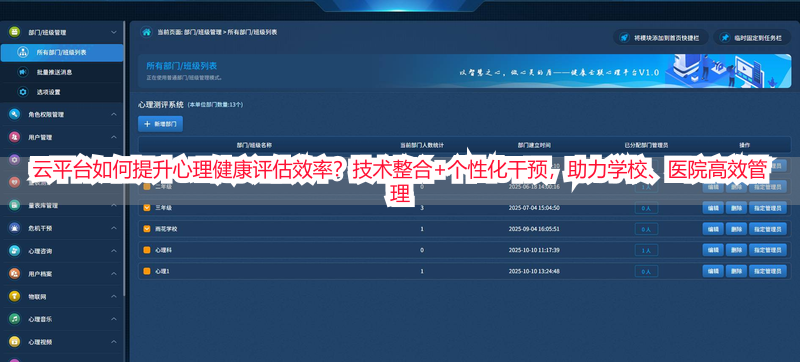
Task: Expand the 心理视频 menu chevron
Action: pyautogui.click(x=113, y=342)
